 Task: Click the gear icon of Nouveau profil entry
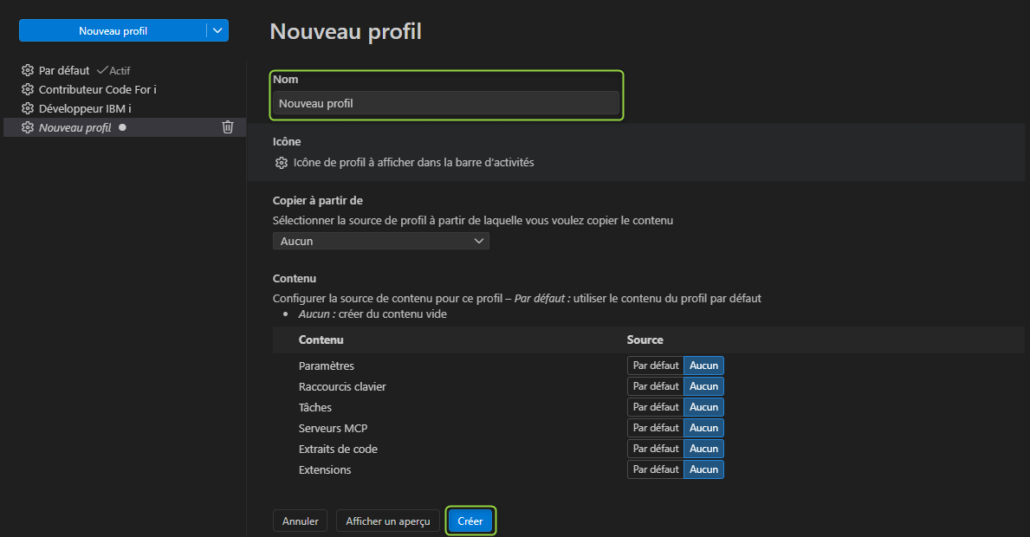(x=28, y=127)
